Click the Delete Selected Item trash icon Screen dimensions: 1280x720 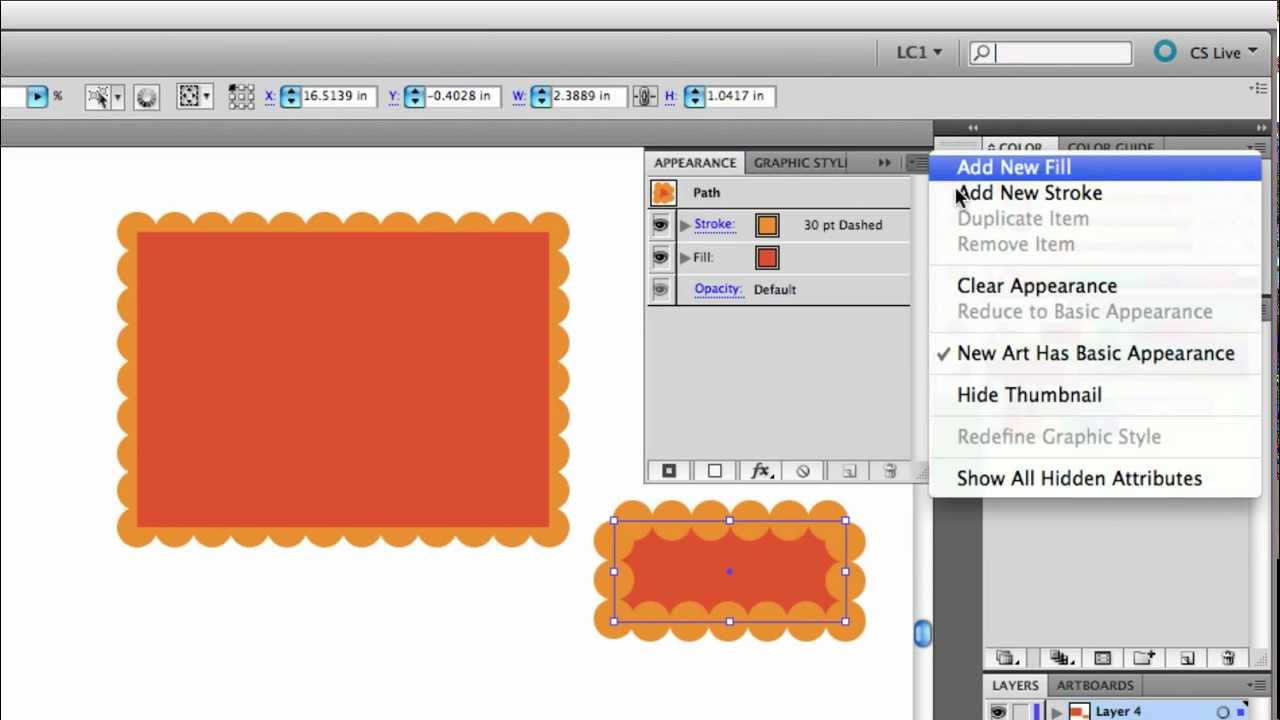(890, 470)
